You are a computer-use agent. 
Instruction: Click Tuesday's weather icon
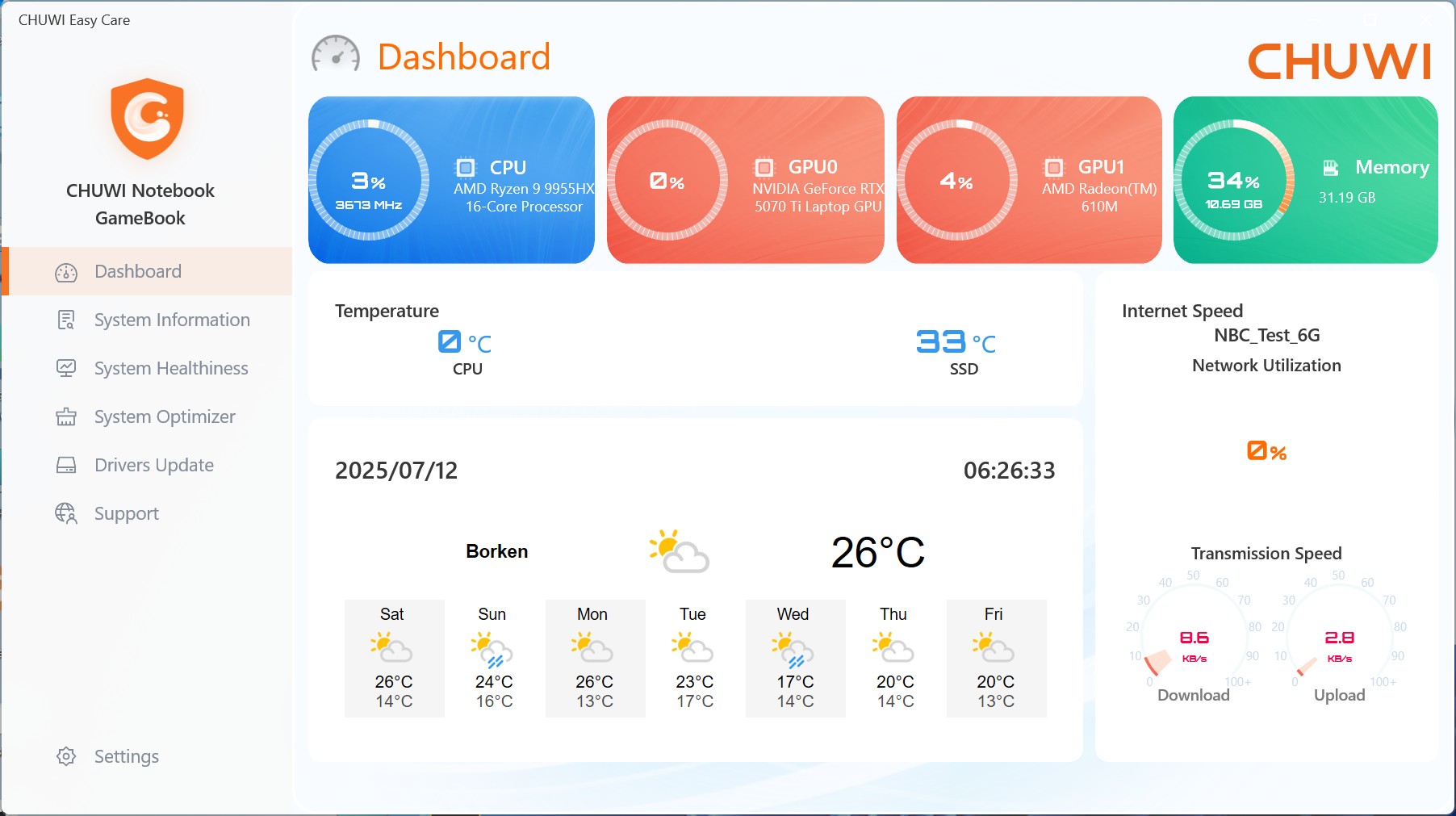point(692,648)
